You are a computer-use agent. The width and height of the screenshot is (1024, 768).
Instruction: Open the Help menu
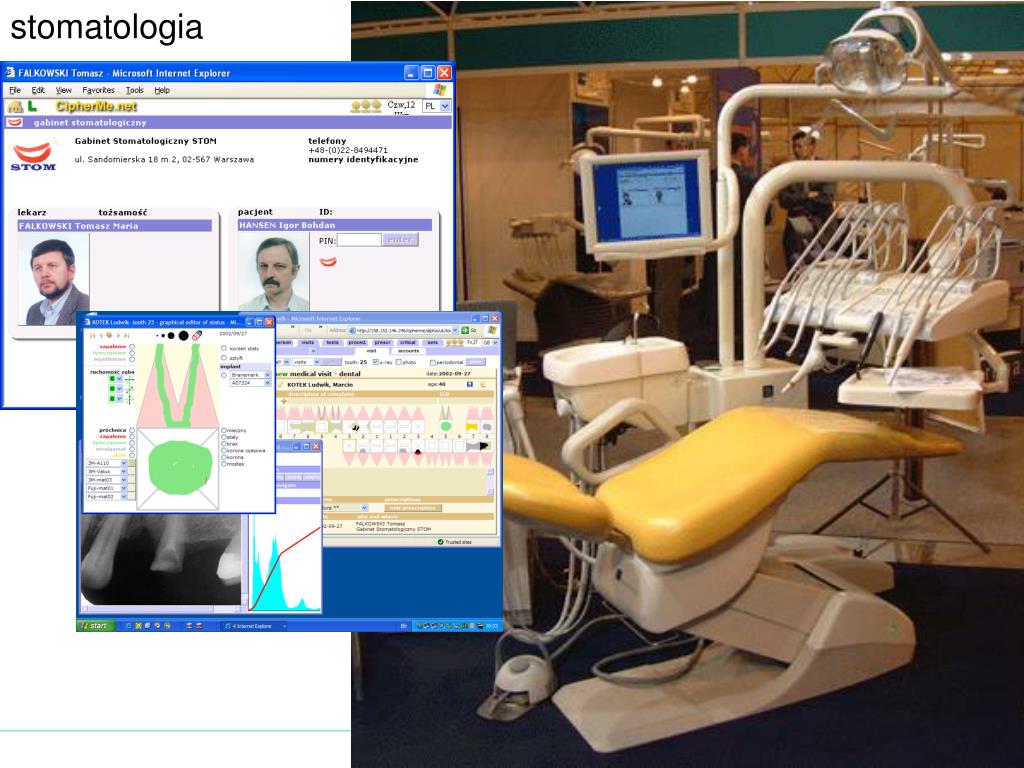(x=162, y=90)
